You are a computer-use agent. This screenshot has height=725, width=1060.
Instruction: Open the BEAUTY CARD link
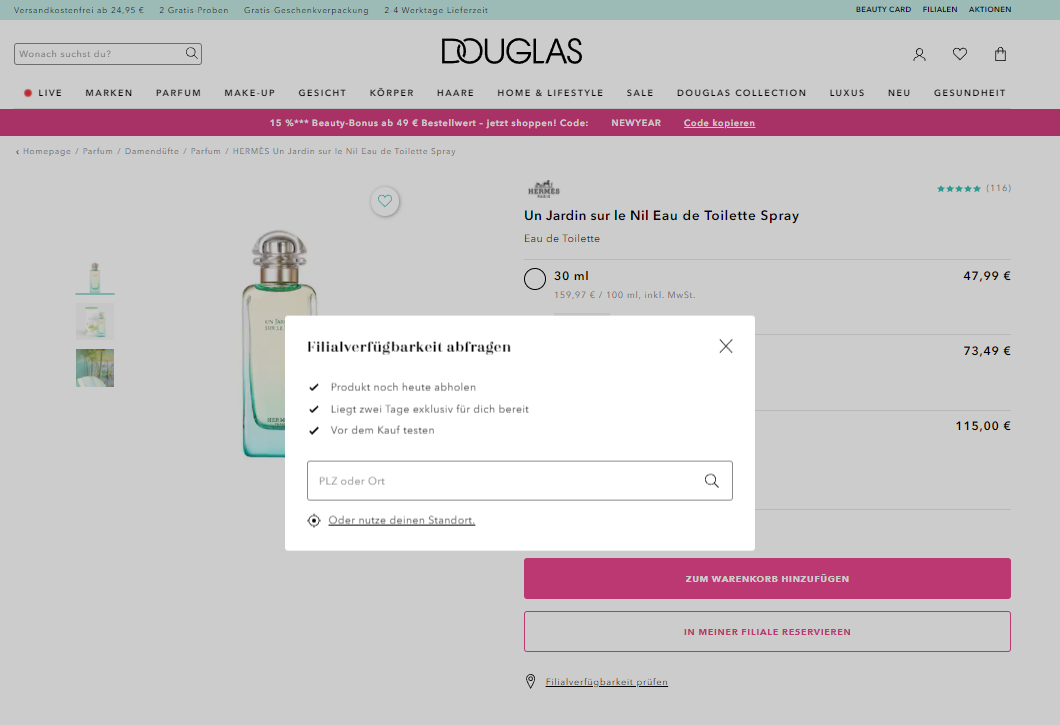point(883,9)
